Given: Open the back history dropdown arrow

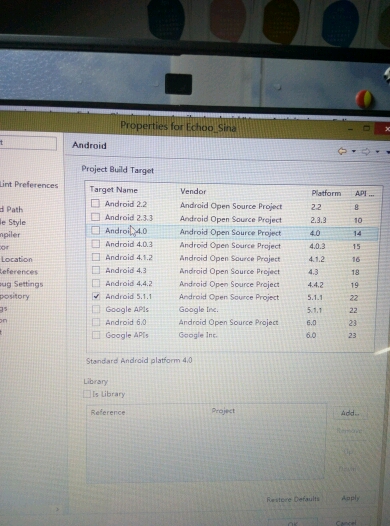Looking at the screenshot, I should pyautogui.click(x=354, y=152).
